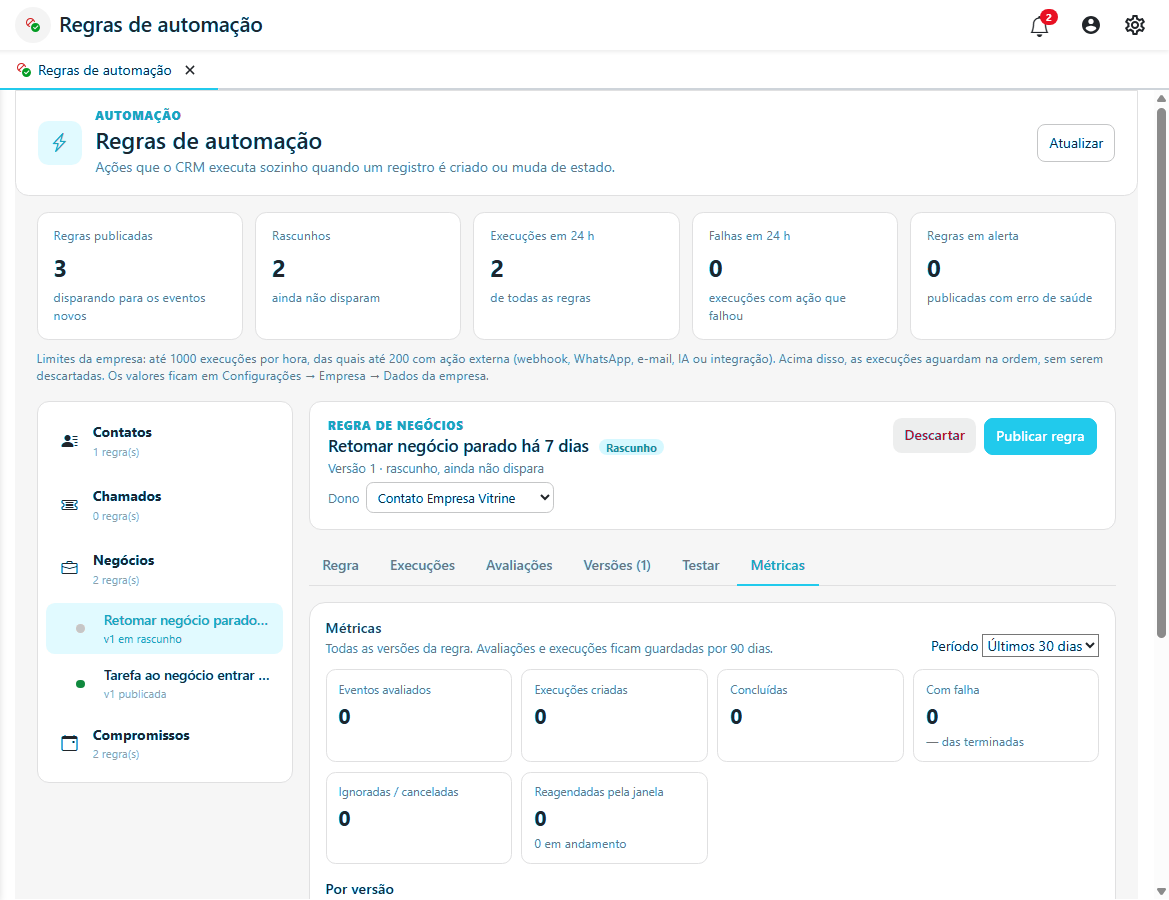Select the Negócios category
Screen dimensions: 1169x900
pyautogui.click(x=165, y=569)
